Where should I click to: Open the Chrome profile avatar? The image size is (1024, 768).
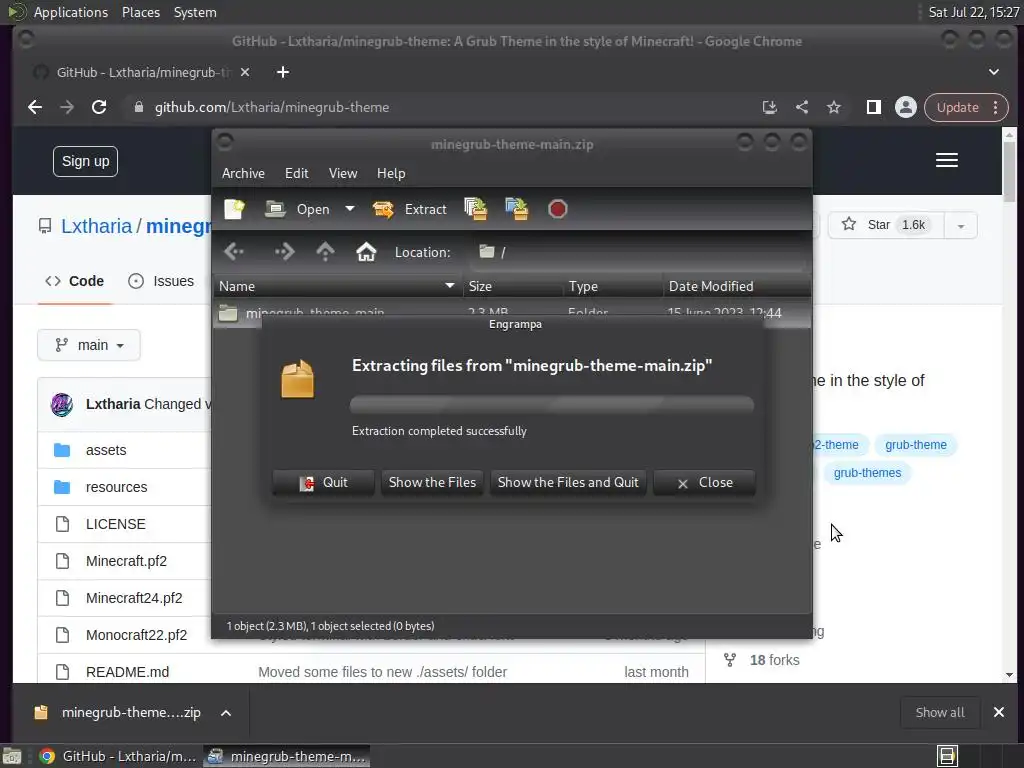point(906,107)
